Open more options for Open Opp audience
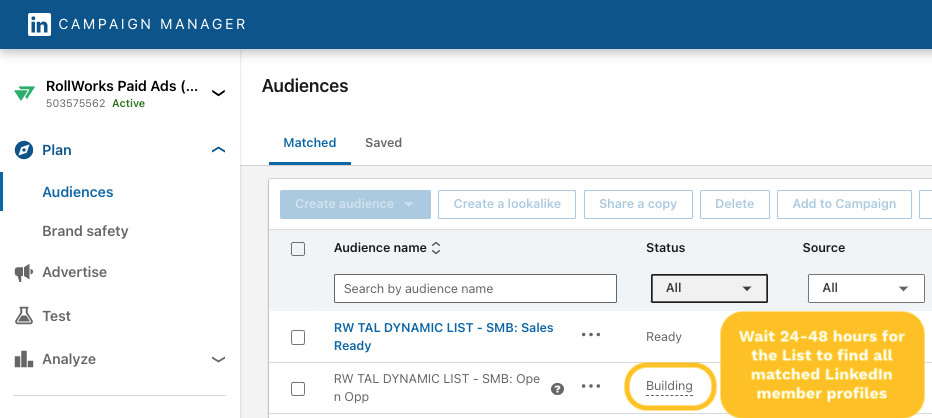932x418 pixels. tap(591, 387)
